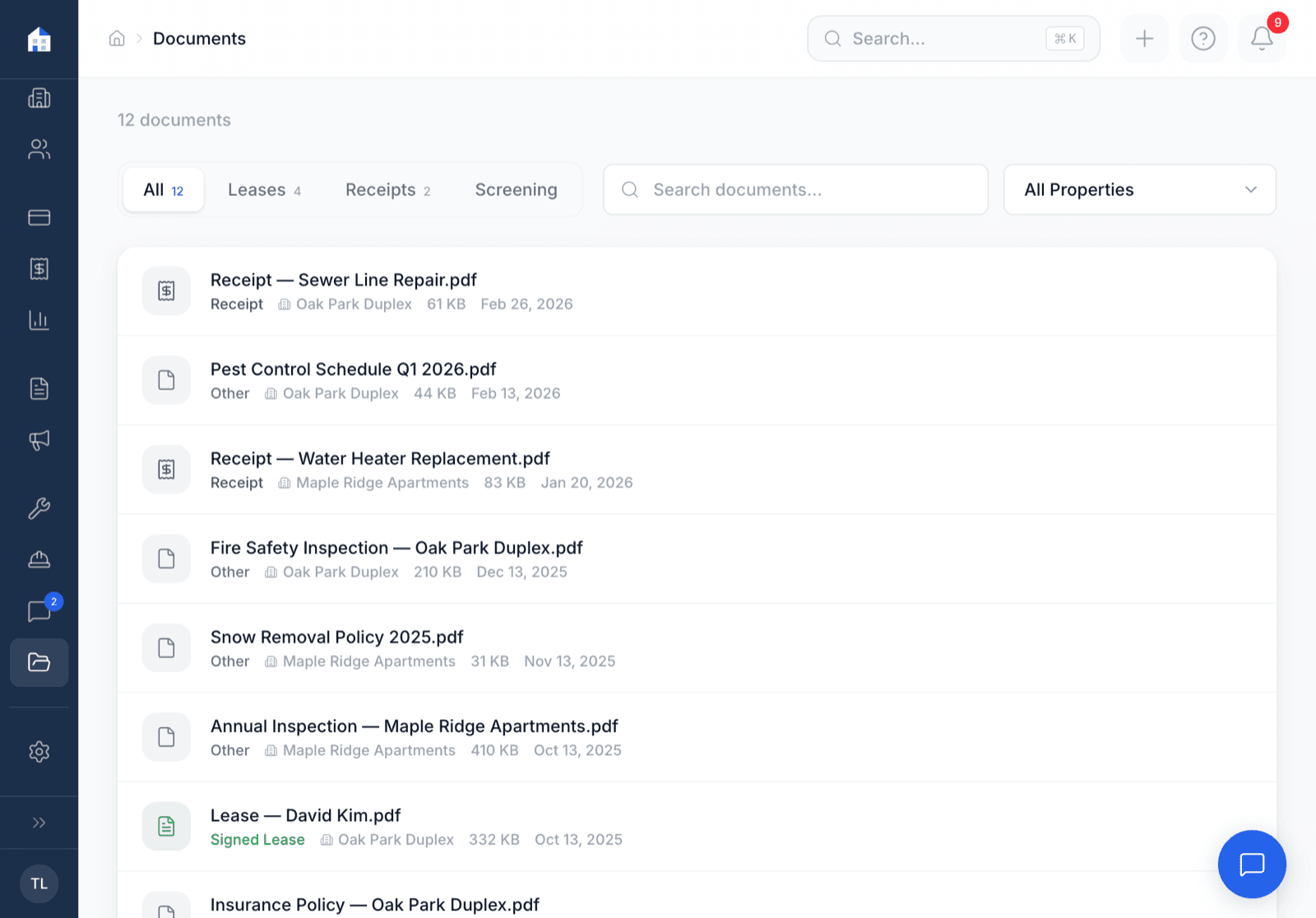Image resolution: width=1316 pixels, height=918 pixels.
Task: Open the Maintenance wrench icon in sidebar
Action: (39, 508)
